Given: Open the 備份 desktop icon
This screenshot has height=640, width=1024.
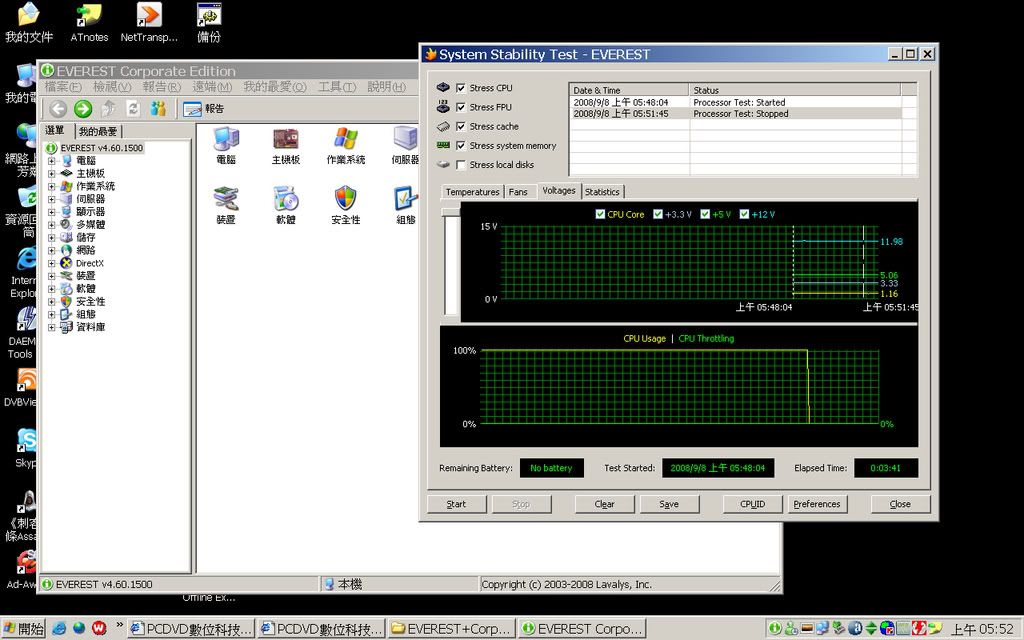Looking at the screenshot, I should tap(209, 24).
